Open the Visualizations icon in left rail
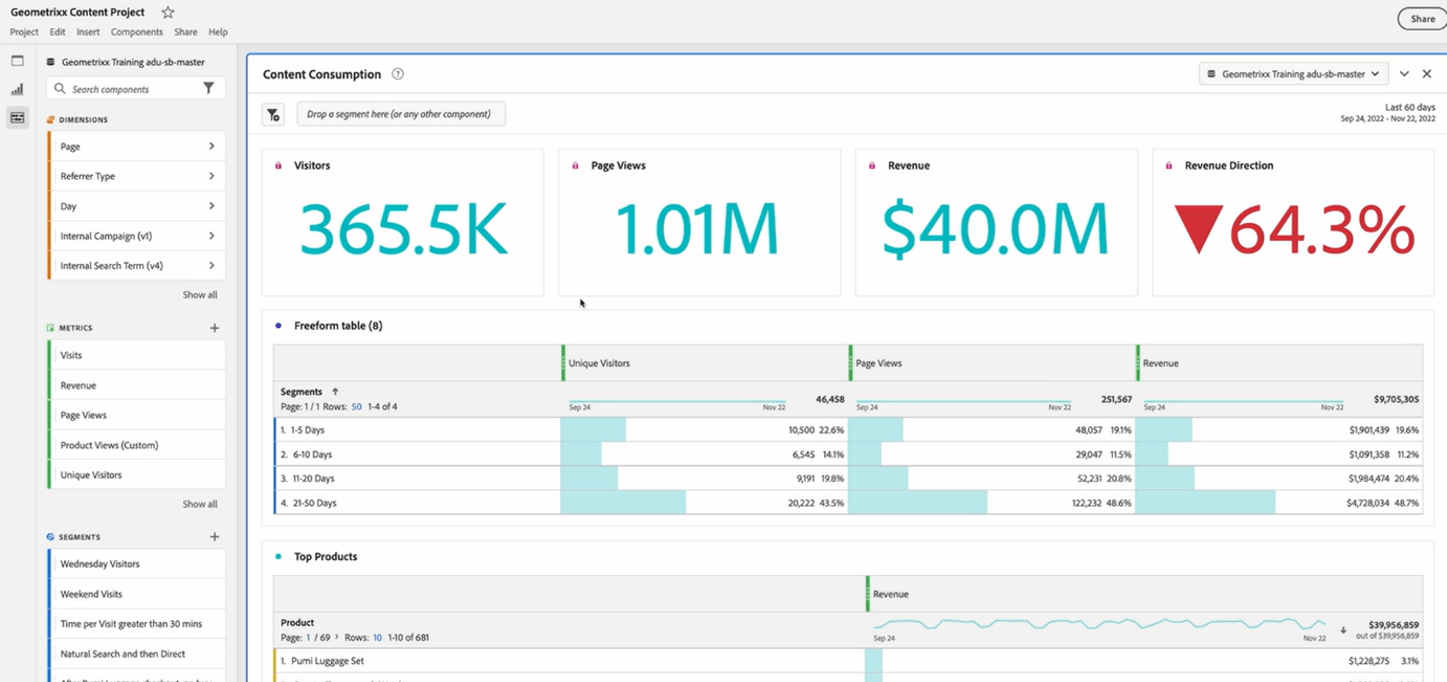Image resolution: width=1447 pixels, height=682 pixels. 17,89
